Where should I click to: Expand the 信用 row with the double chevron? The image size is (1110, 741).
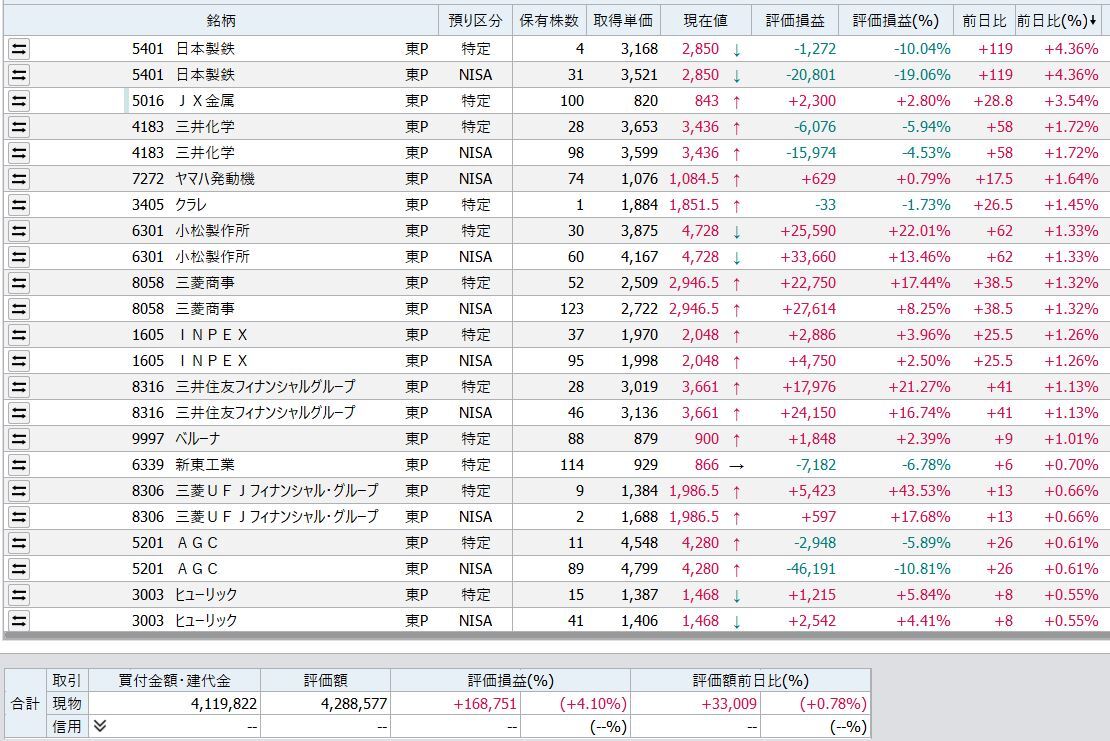(100, 726)
